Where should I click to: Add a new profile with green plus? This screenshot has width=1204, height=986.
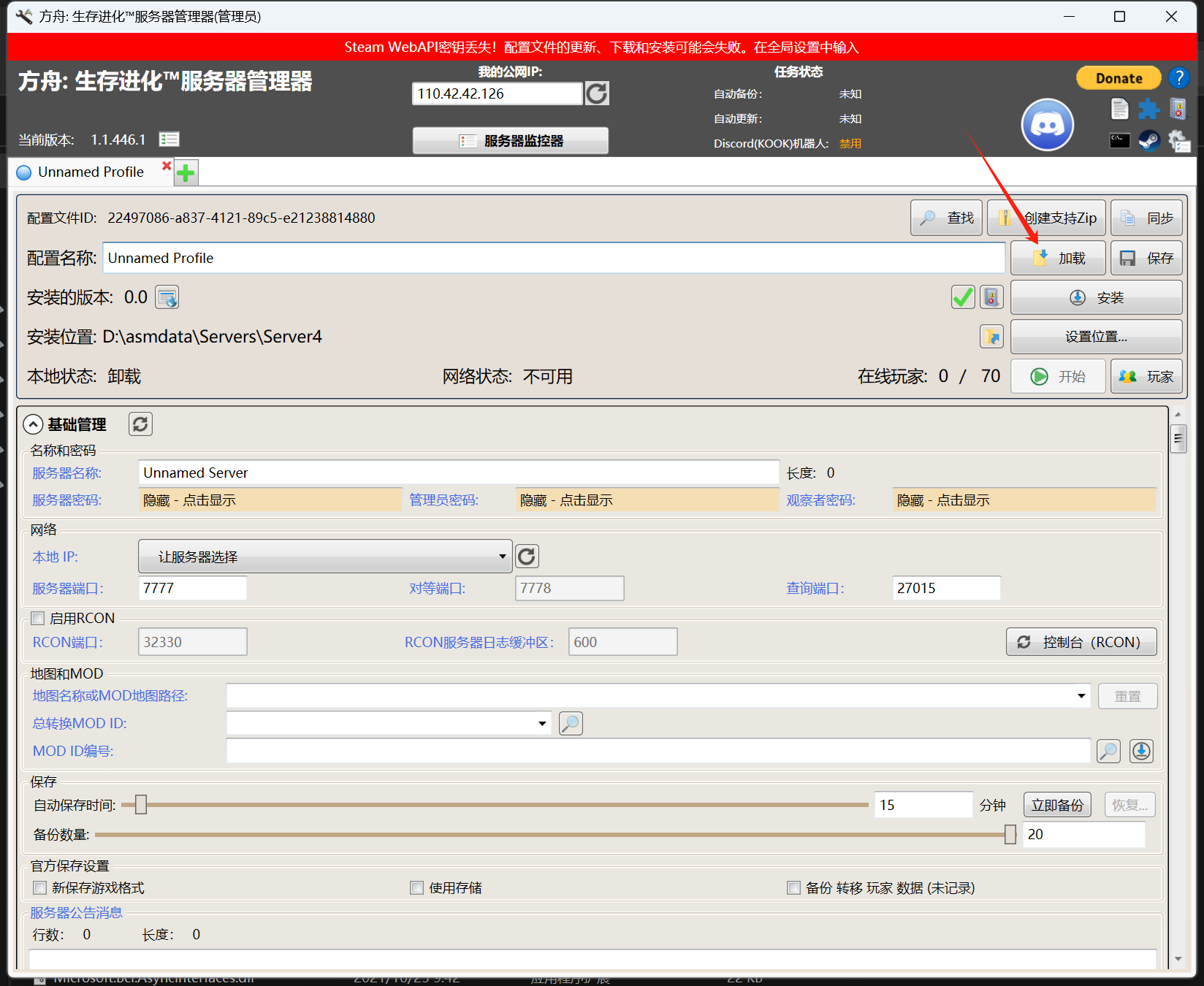186,173
